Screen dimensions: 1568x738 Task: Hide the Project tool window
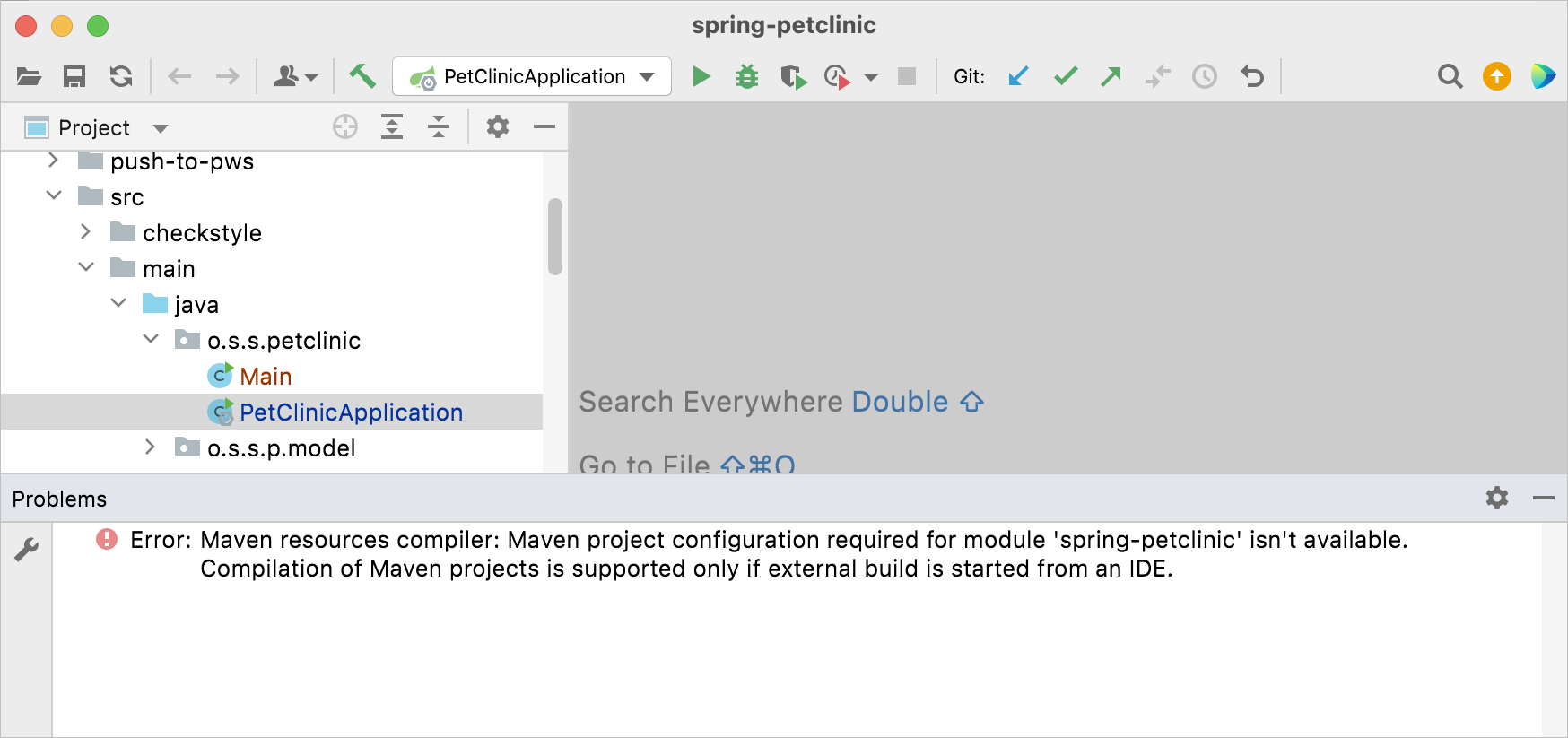544,127
